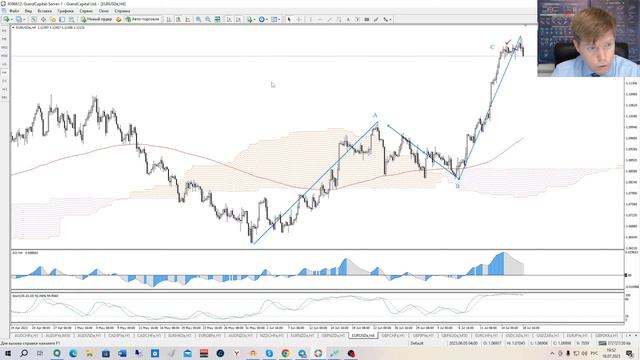Open the Графики menu
This screenshot has width=640, height=360.
(x=65, y=11)
